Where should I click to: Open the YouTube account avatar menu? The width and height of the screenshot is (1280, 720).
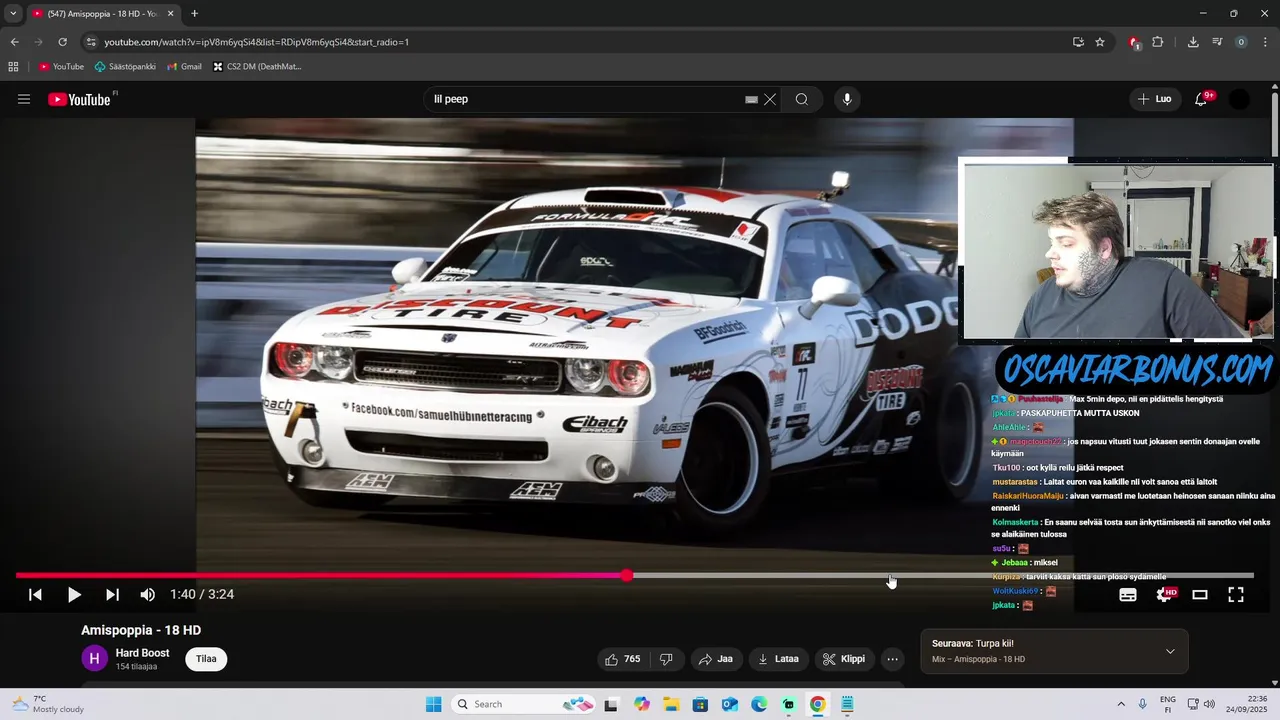[x=1239, y=99]
